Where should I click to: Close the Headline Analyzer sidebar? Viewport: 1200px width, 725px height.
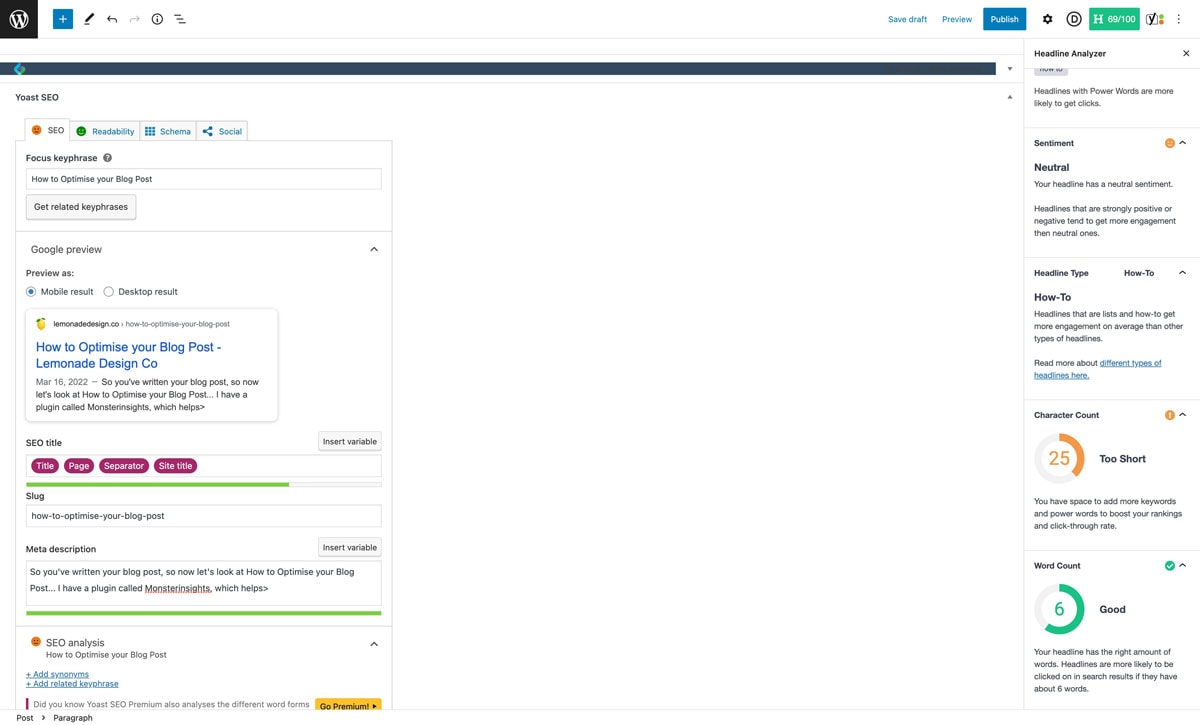pos(1186,53)
